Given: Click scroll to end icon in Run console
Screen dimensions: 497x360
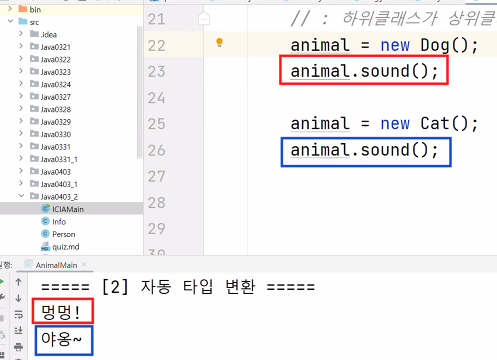Looking at the screenshot, I should point(18,330).
